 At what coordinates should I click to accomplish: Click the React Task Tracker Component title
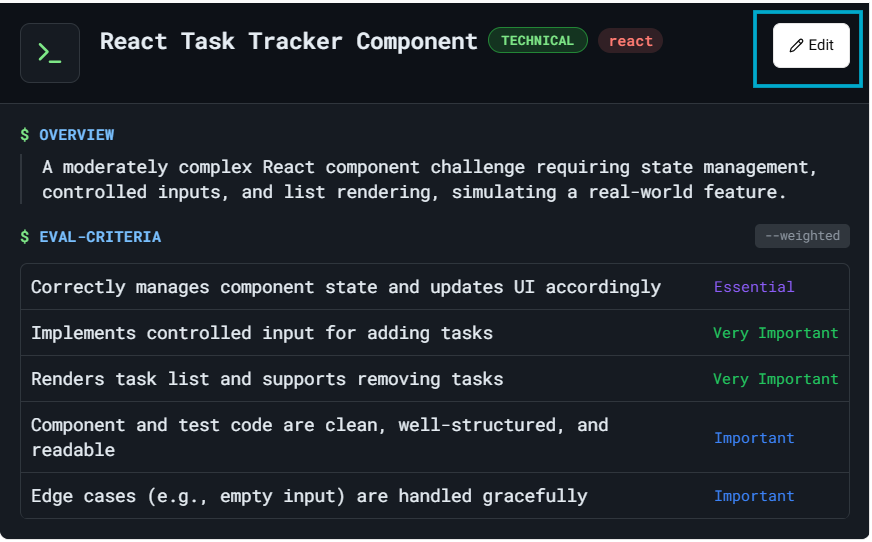pyautogui.click(x=289, y=41)
